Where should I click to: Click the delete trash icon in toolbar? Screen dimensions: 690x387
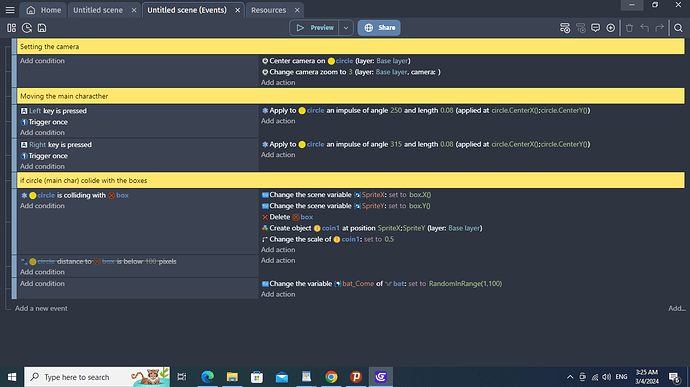click(x=629, y=28)
